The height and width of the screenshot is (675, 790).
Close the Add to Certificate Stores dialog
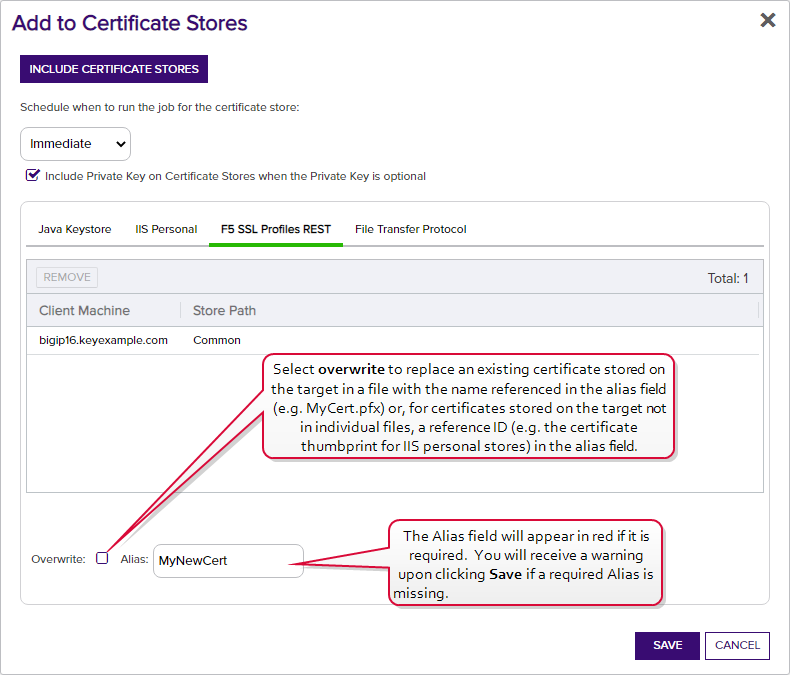pos(767,20)
